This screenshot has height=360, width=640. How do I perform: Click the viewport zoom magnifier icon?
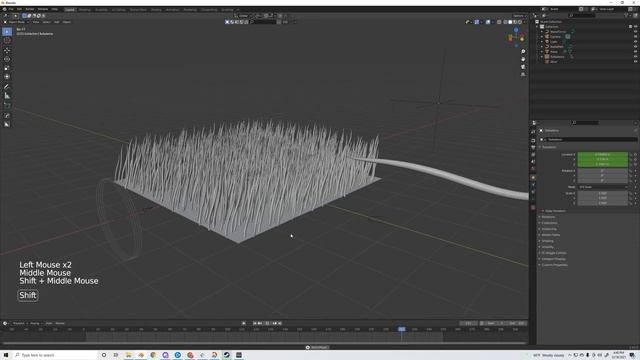click(x=523, y=52)
